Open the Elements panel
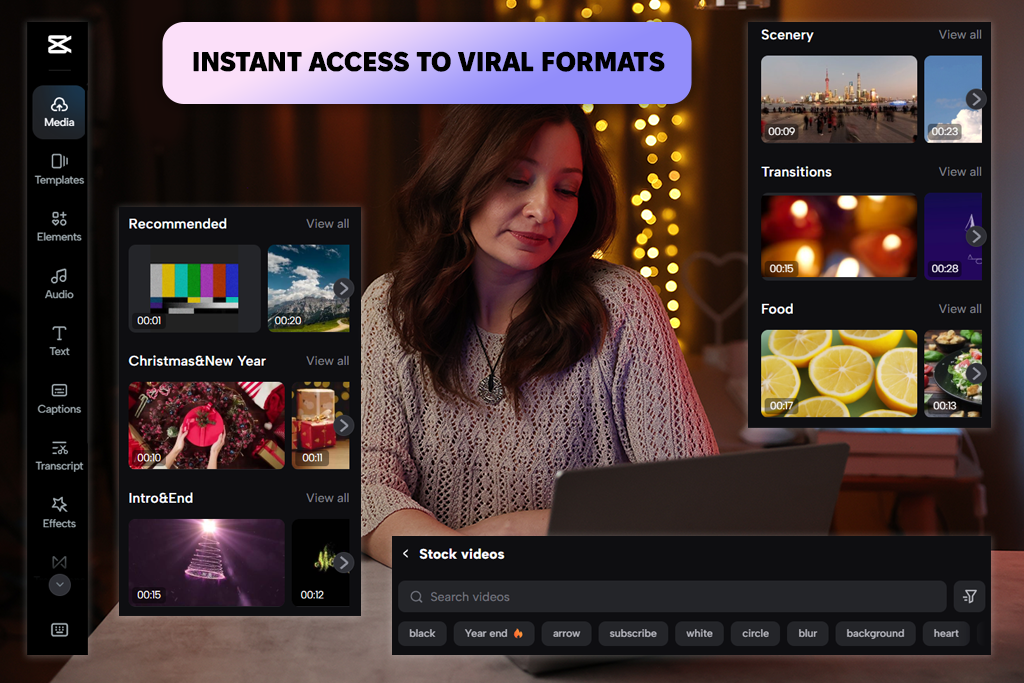Screen dimensions: 1024x683 [59, 227]
